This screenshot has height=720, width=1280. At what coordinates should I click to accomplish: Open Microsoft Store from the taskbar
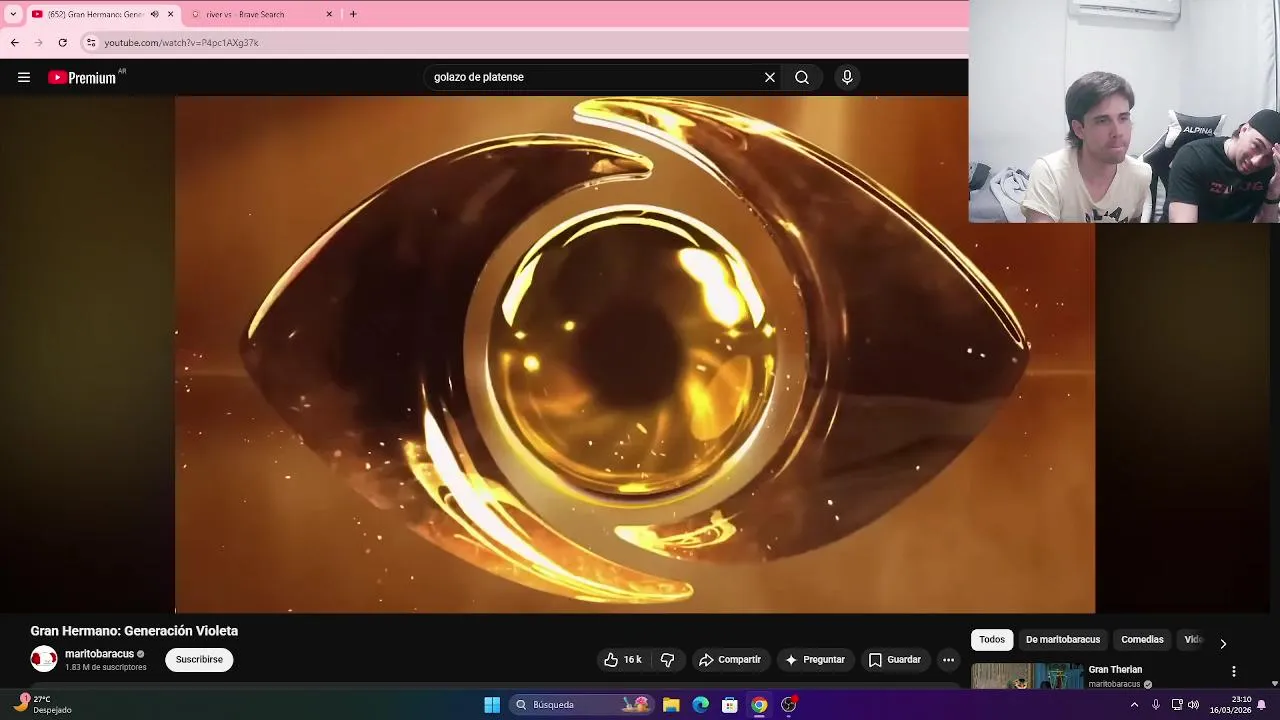(x=730, y=705)
